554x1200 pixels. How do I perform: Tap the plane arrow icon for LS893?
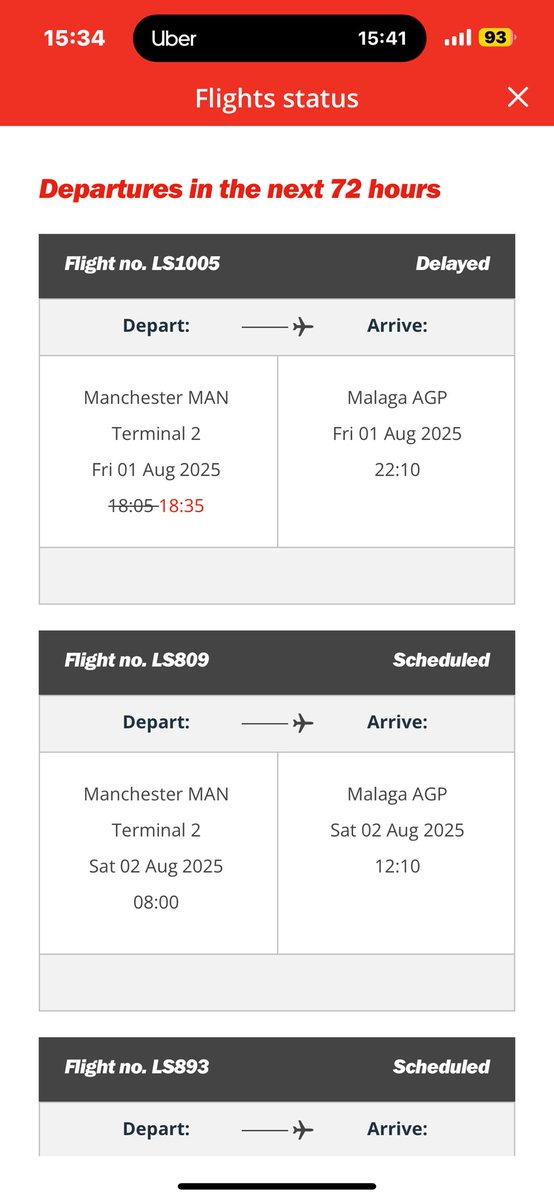click(x=278, y=1129)
